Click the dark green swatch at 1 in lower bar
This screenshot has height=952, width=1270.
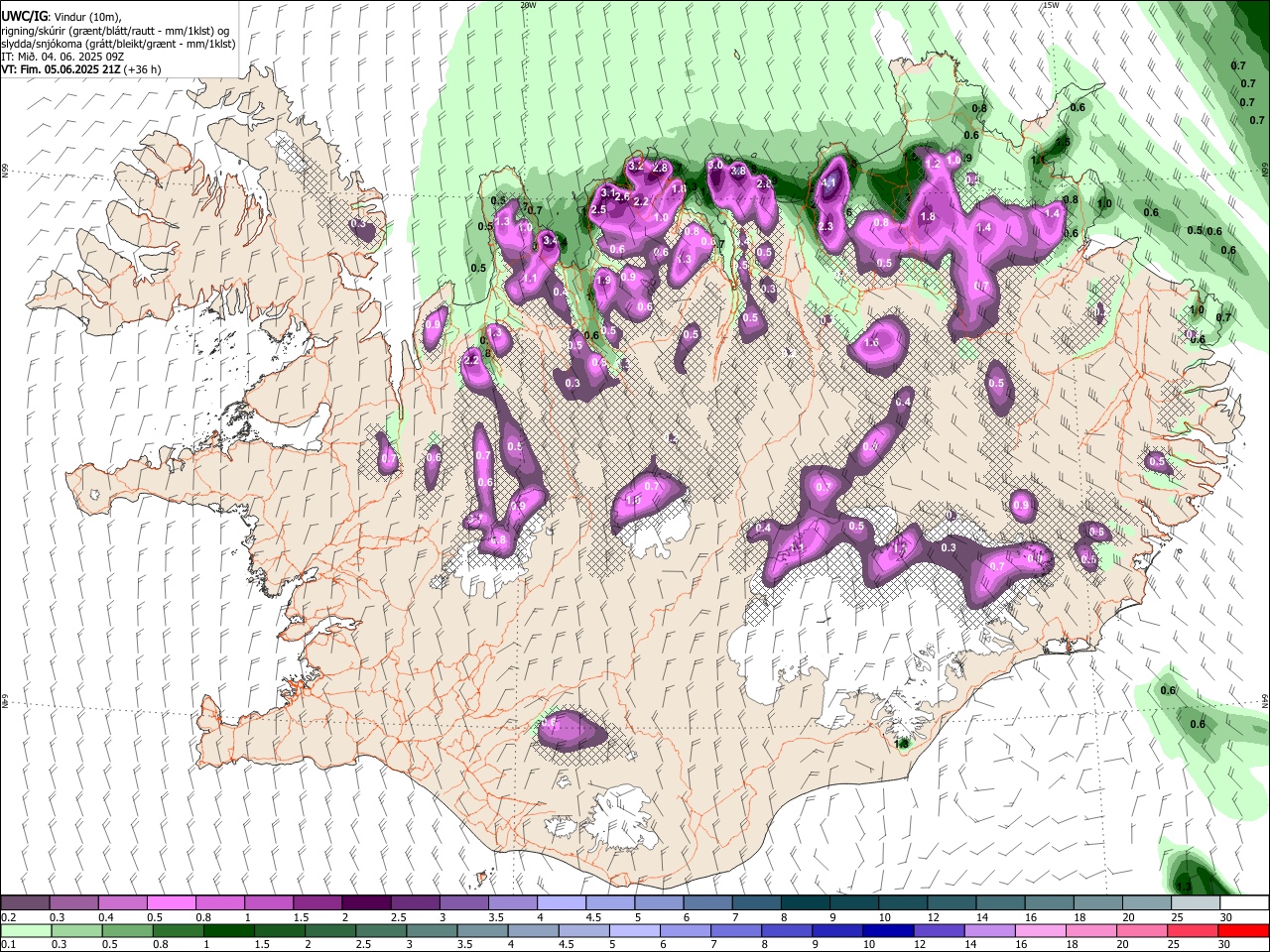click(x=228, y=930)
